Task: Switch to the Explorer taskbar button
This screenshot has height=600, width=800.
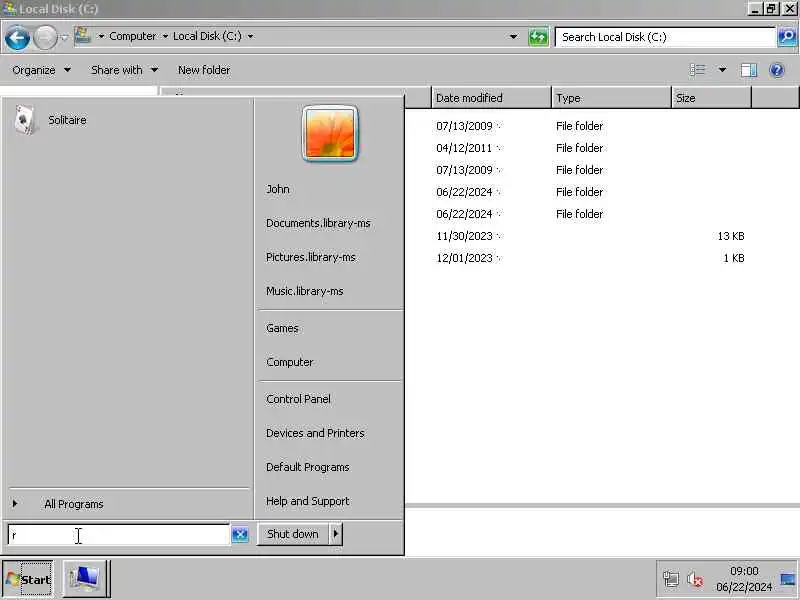Action: click(86, 579)
